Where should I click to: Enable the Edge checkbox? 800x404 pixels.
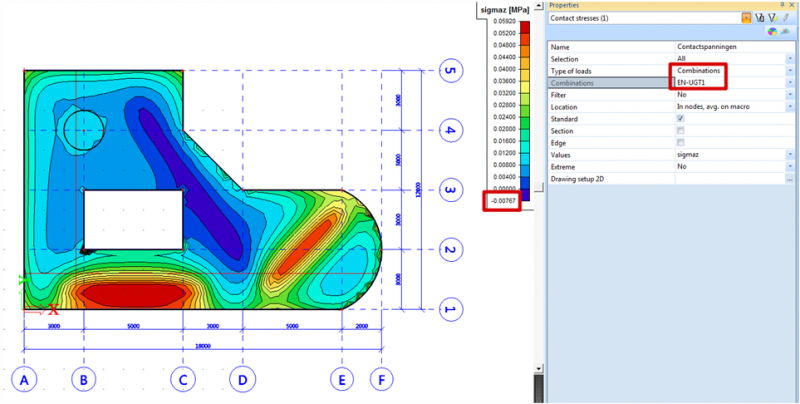tap(681, 142)
